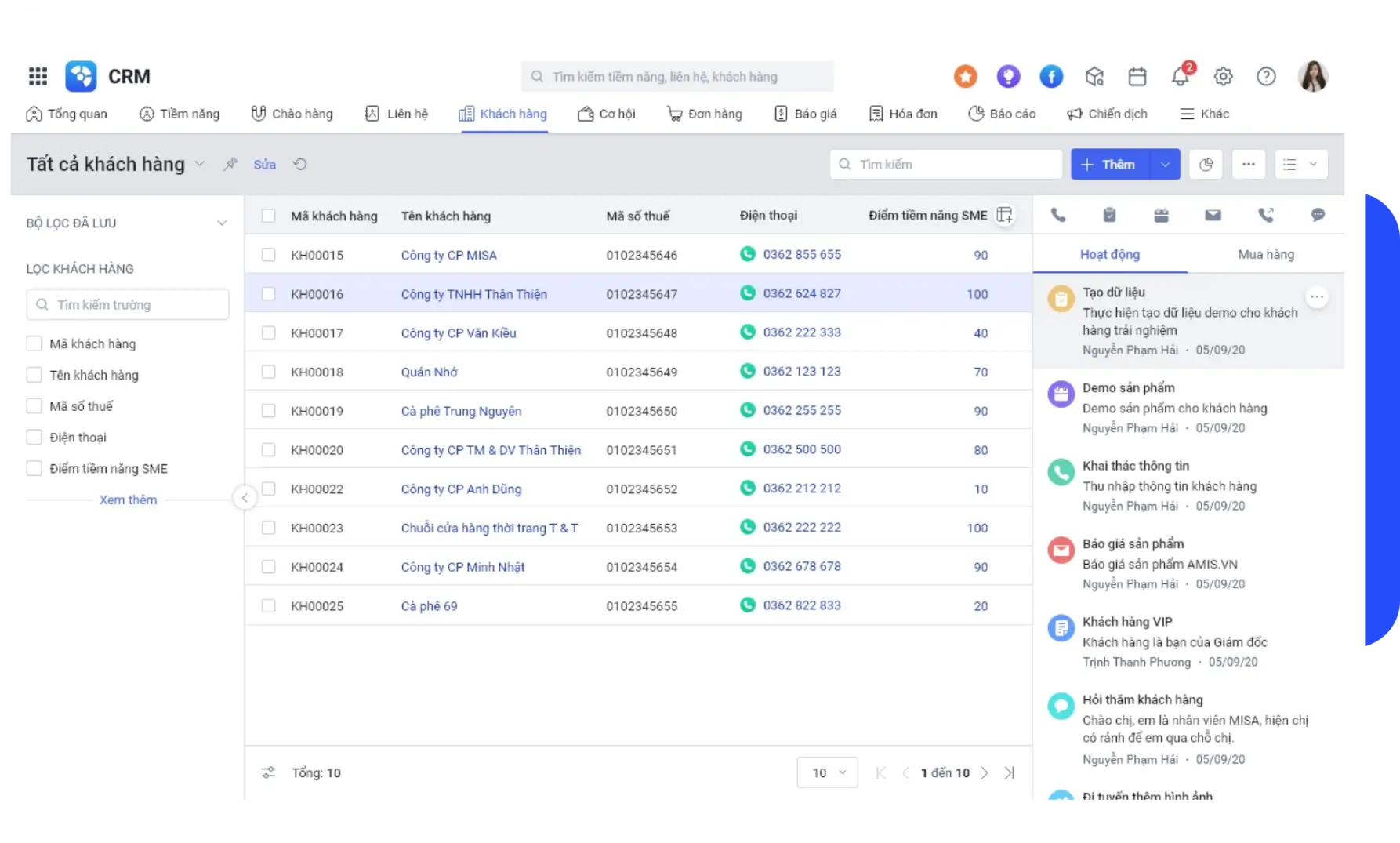Open the package box icon in header
Screen dimensions: 1400x843
[x=1094, y=76]
